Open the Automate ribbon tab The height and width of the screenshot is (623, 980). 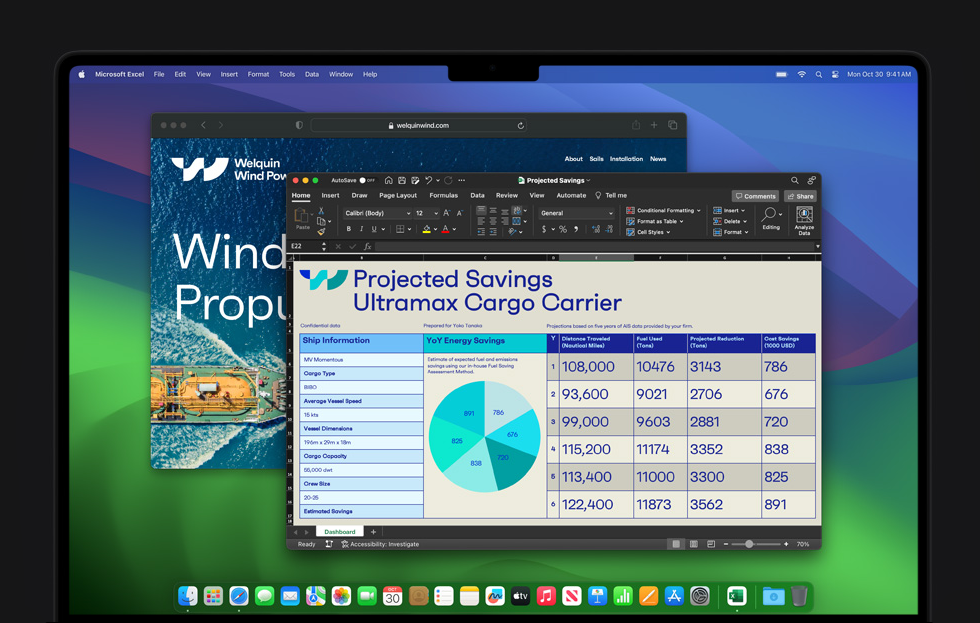pos(571,196)
